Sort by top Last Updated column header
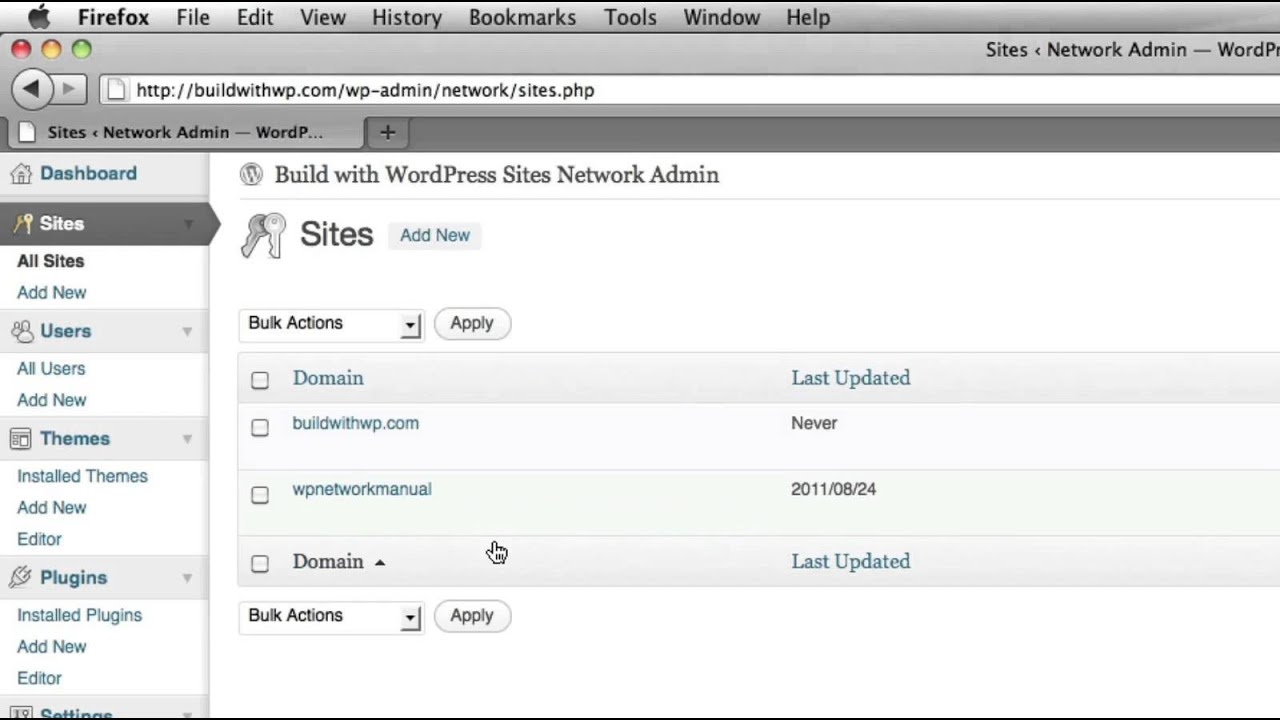 point(851,378)
